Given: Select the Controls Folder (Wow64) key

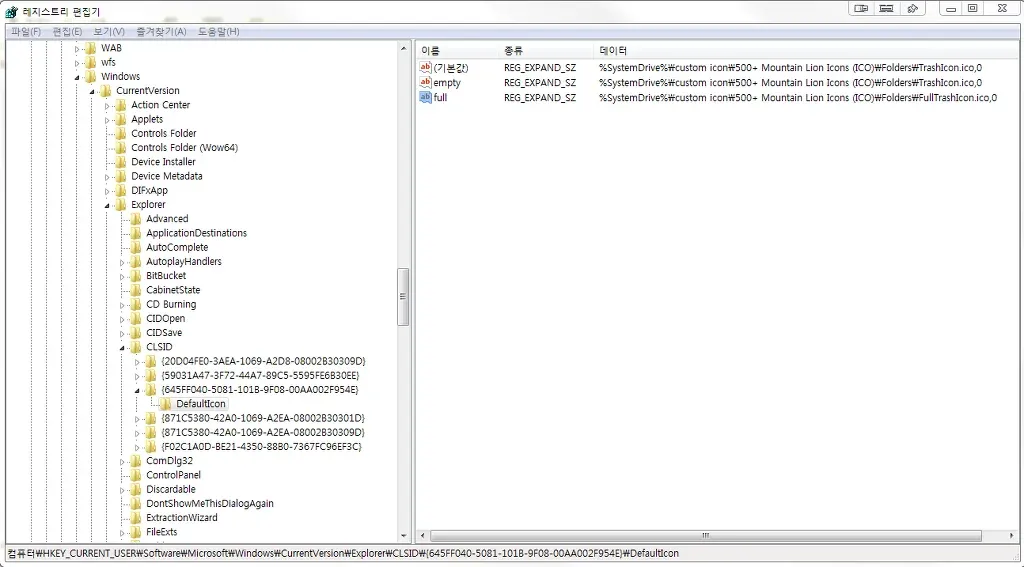Looking at the screenshot, I should (x=185, y=148).
